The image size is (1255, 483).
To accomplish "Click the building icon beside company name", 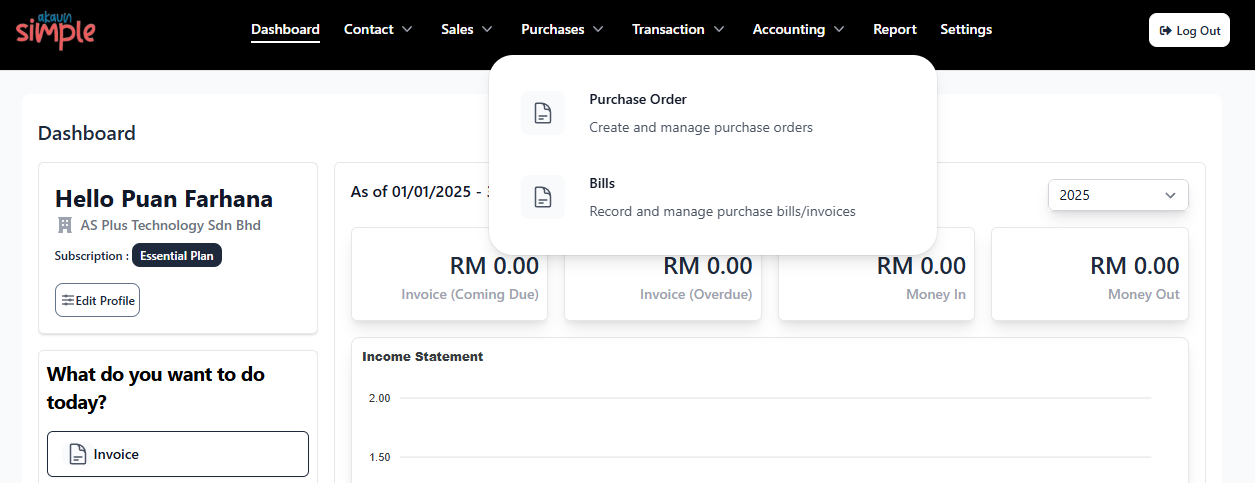I will (65, 225).
